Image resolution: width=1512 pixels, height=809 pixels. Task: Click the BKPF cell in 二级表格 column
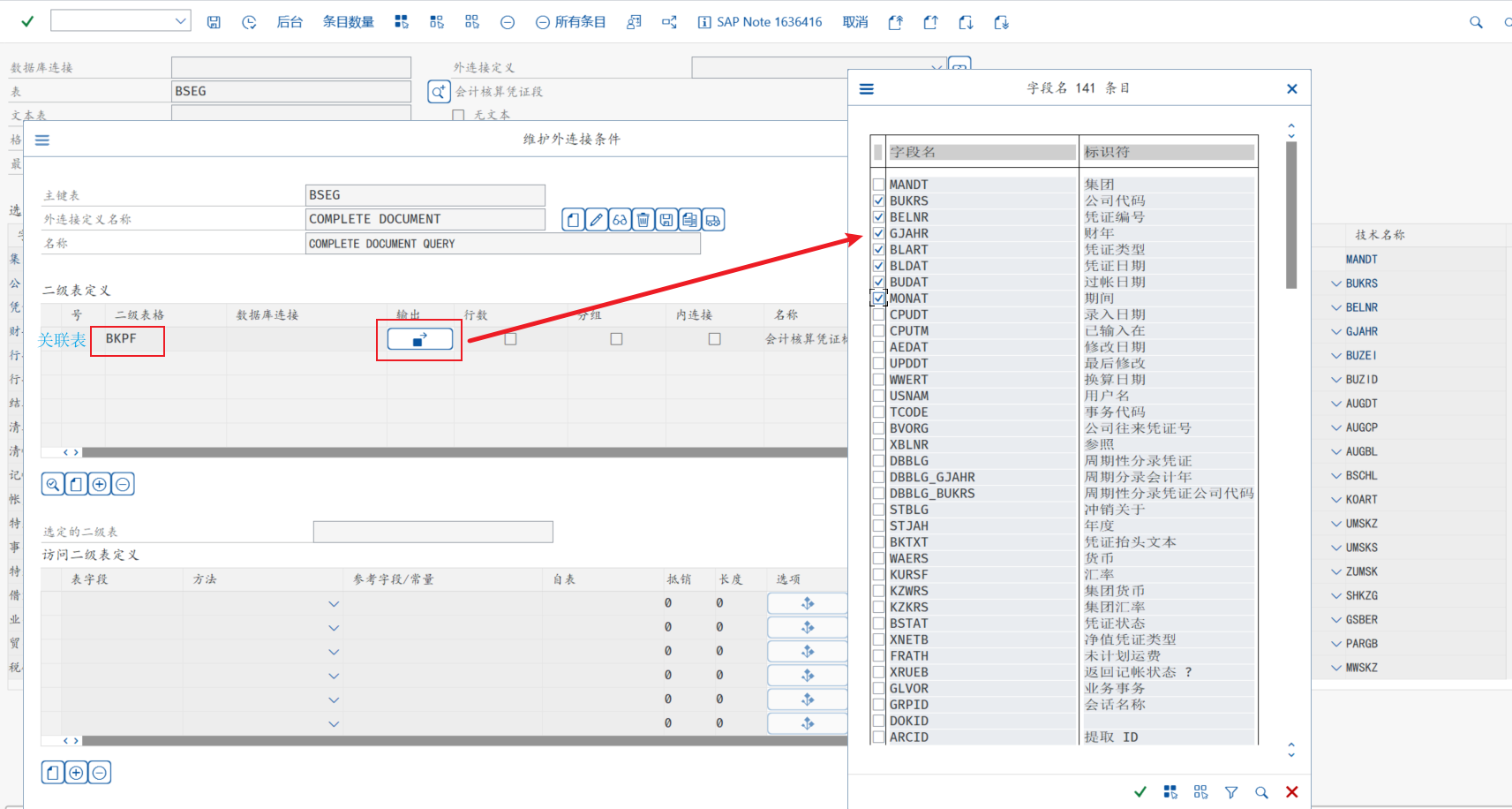pyautogui.click(x=165, y=339)
